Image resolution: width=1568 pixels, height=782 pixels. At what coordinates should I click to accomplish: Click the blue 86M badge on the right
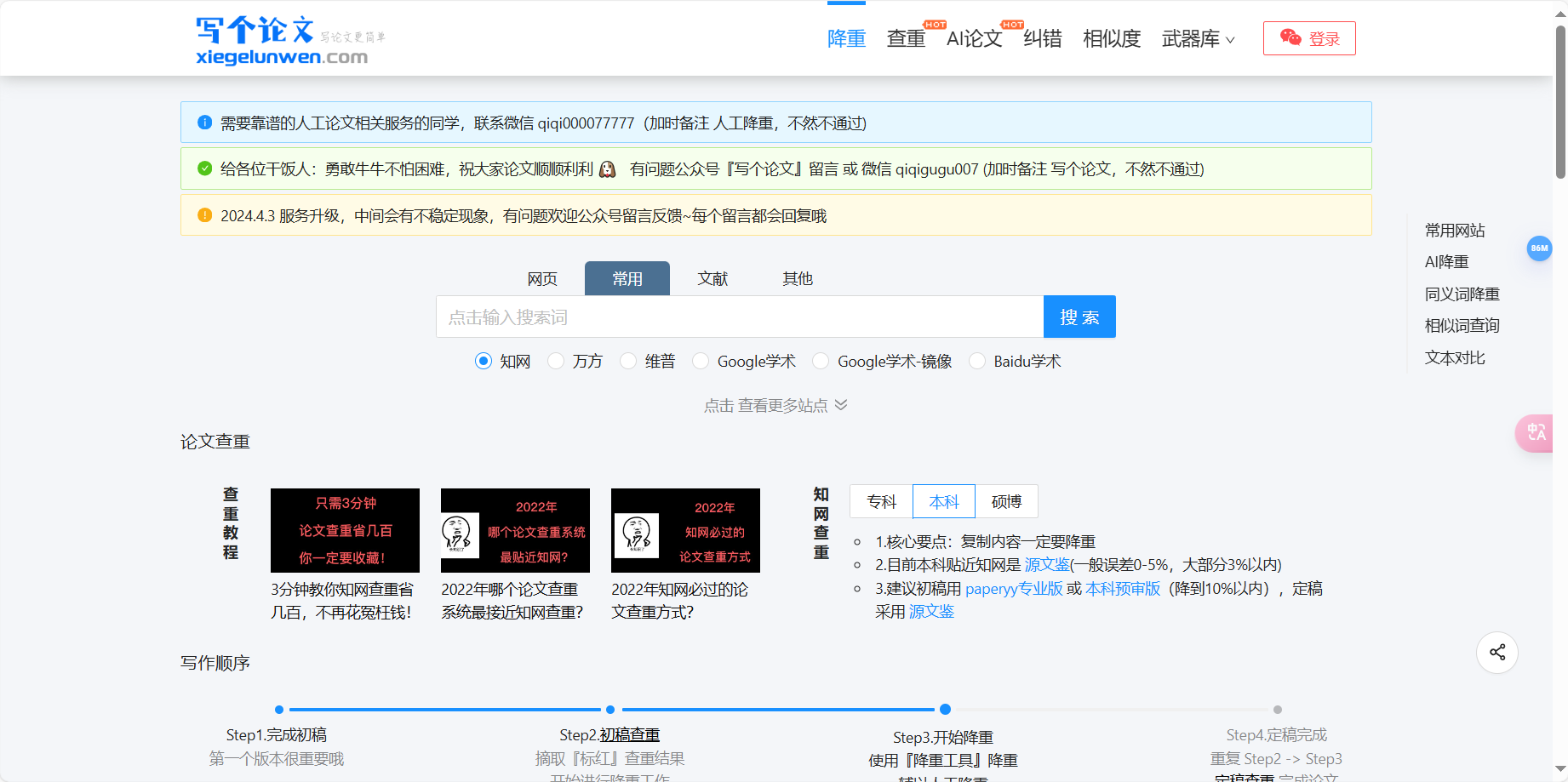pyautogui.click(x=1539, y=248)
